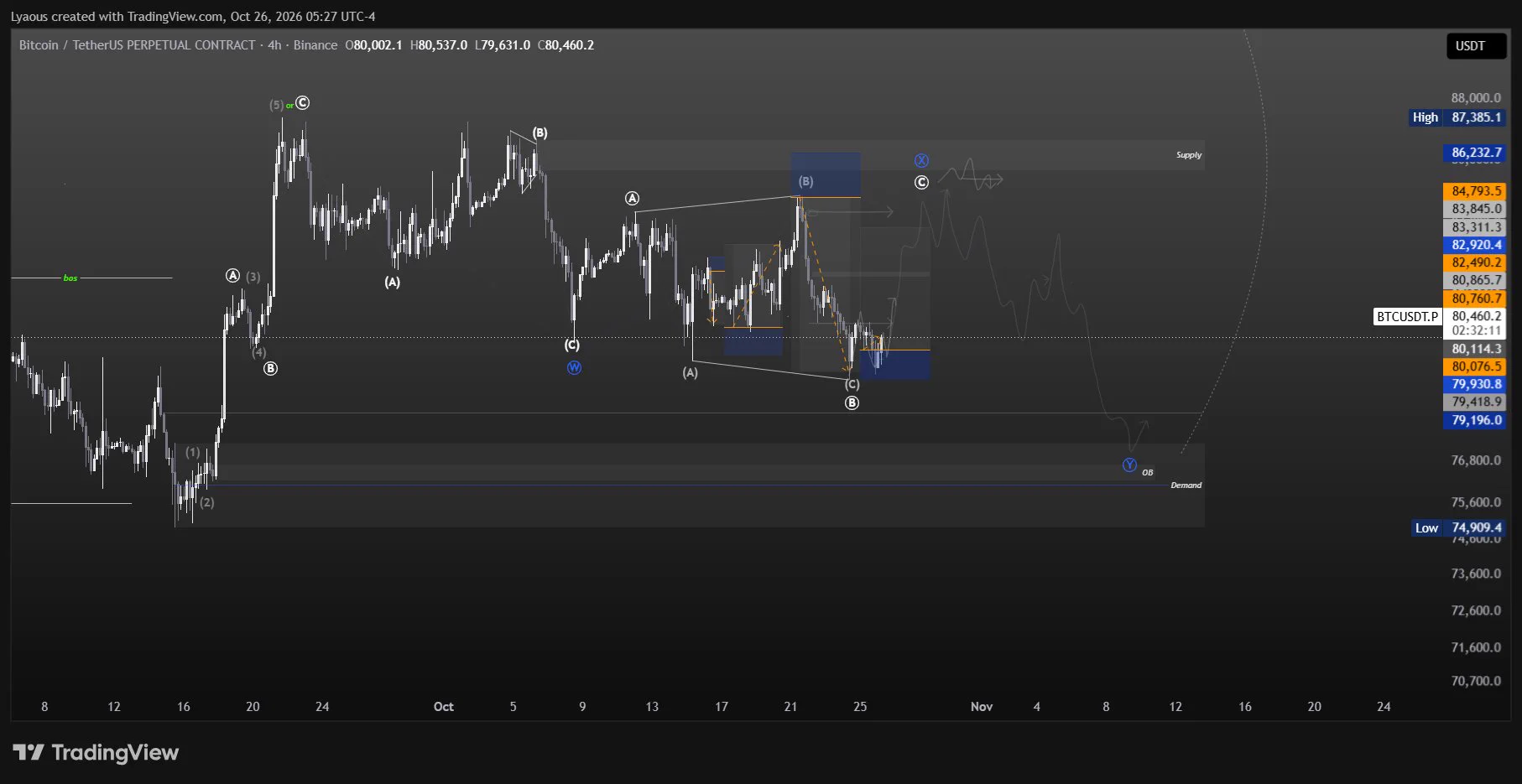Select the 86,232.7 blue price label
1522x784 pixels.
pos(1476,153)
